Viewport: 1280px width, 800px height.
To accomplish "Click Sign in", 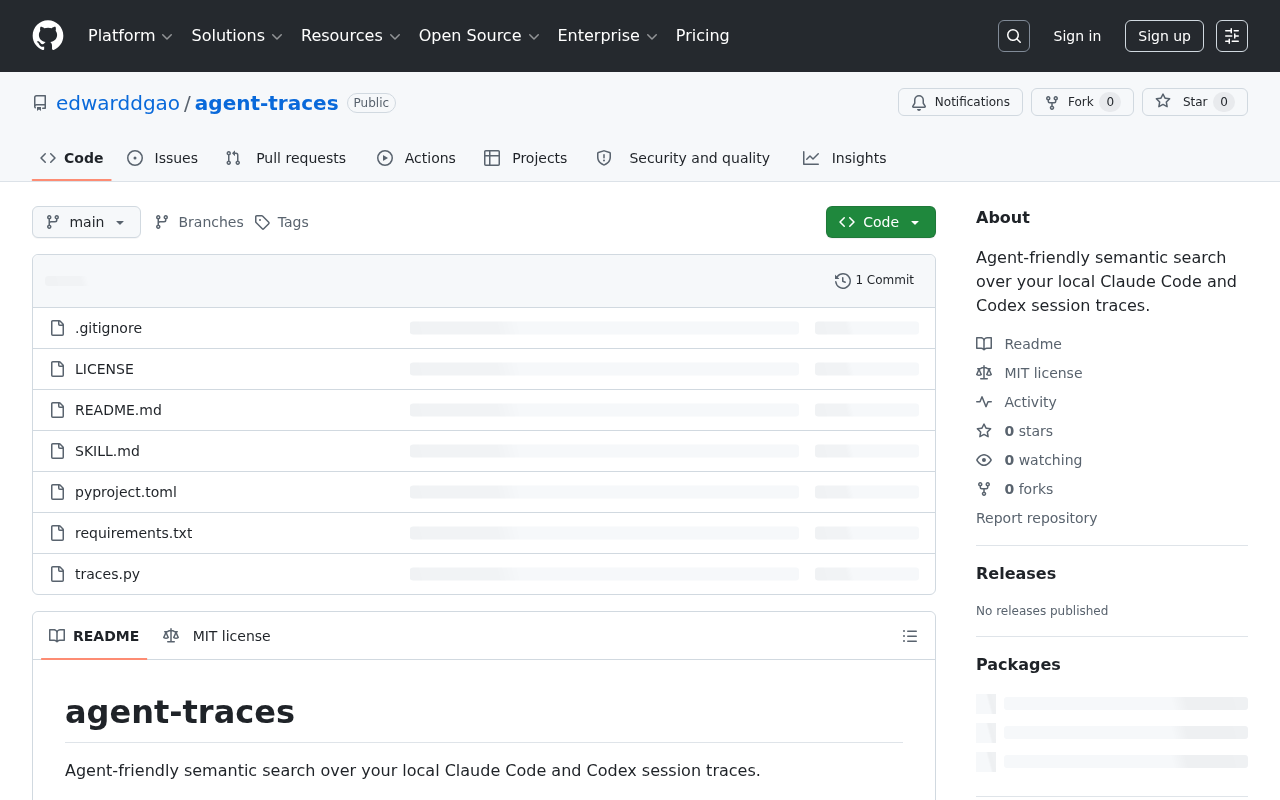I will pos(1077,36).
